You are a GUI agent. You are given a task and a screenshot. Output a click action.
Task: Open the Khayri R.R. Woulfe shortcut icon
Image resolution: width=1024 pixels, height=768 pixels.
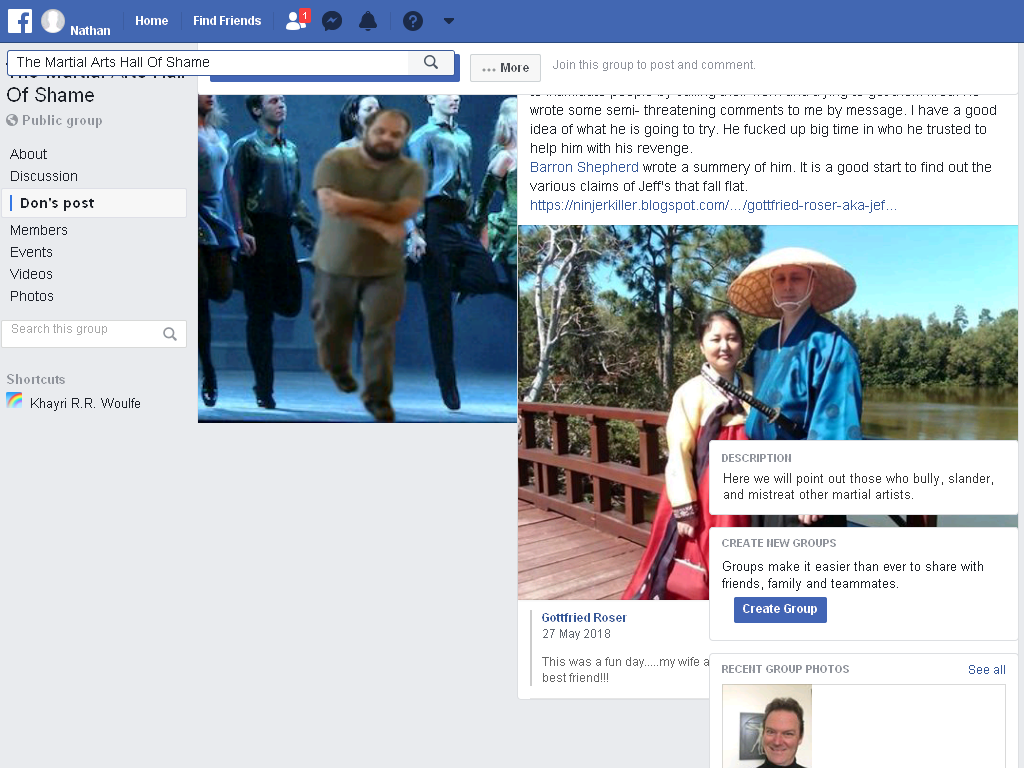(14, 400)
